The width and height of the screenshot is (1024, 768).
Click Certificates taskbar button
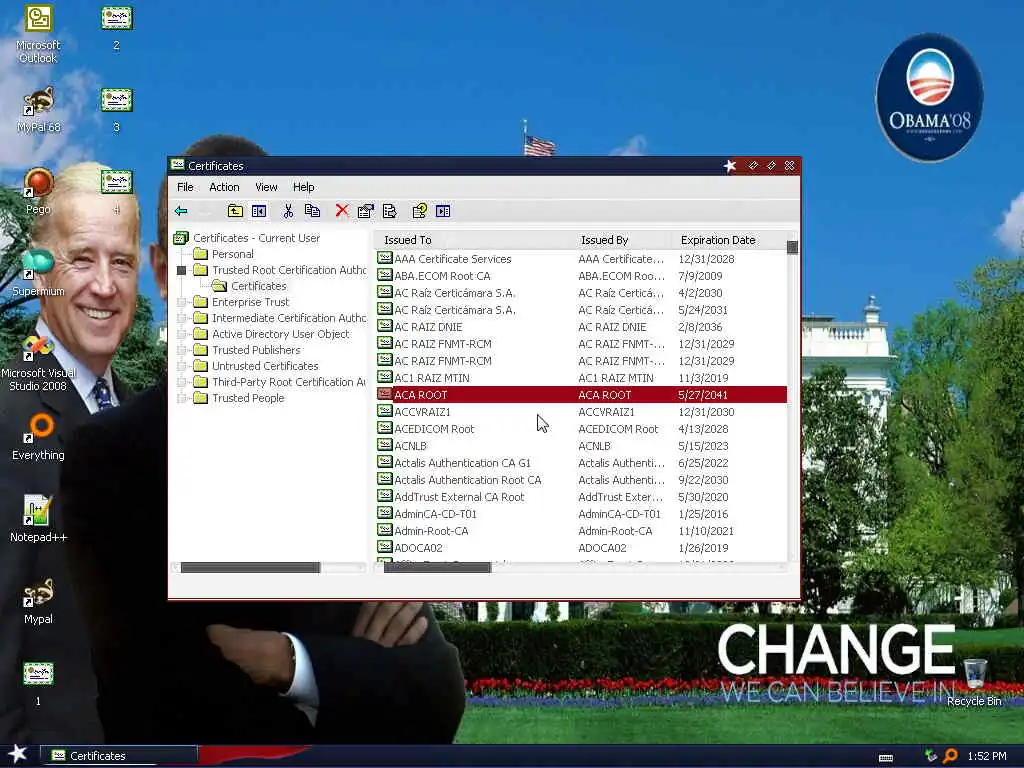pos(120,756)
